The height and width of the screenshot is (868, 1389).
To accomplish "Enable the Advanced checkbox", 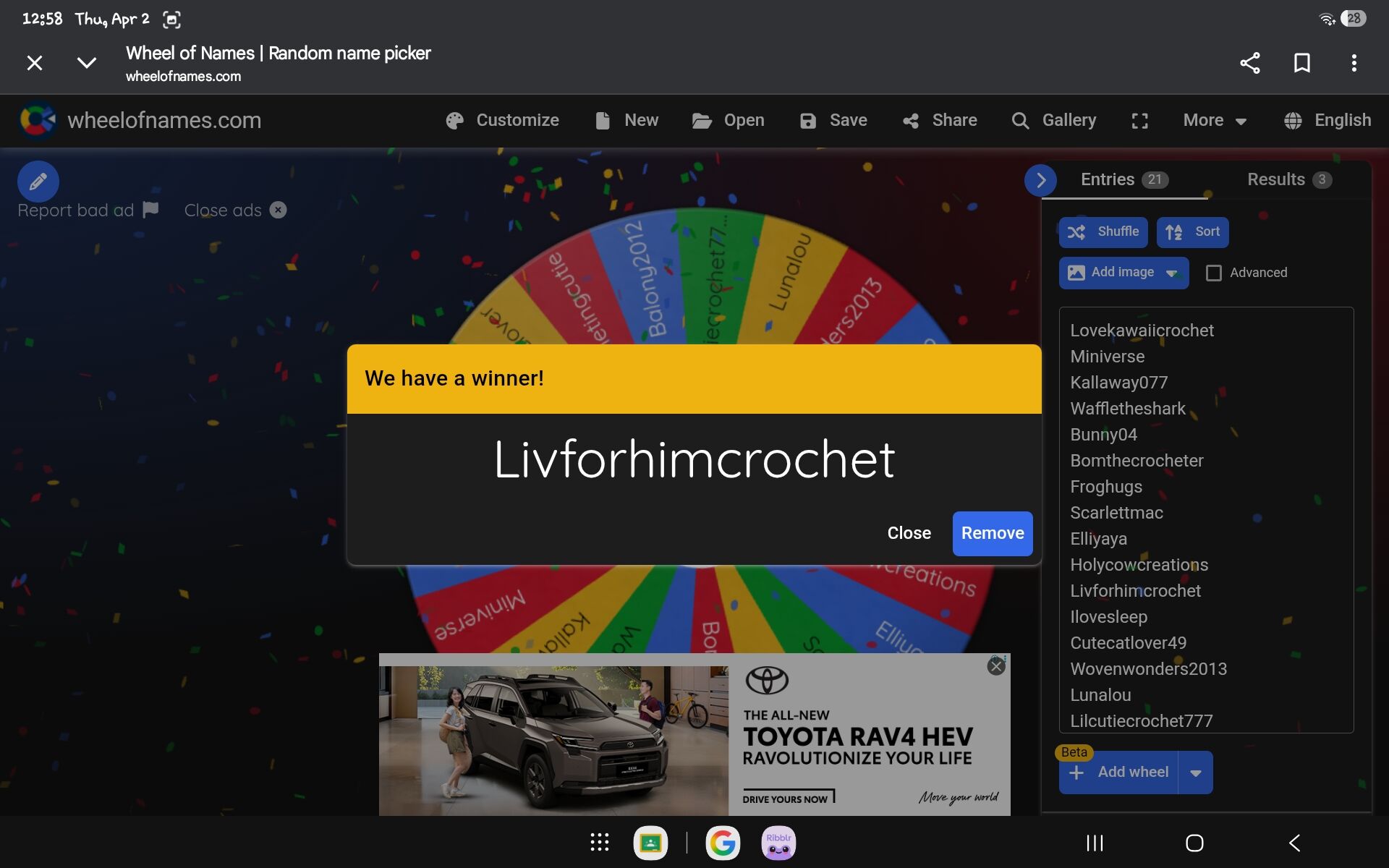I will (x=1214, y=273).
